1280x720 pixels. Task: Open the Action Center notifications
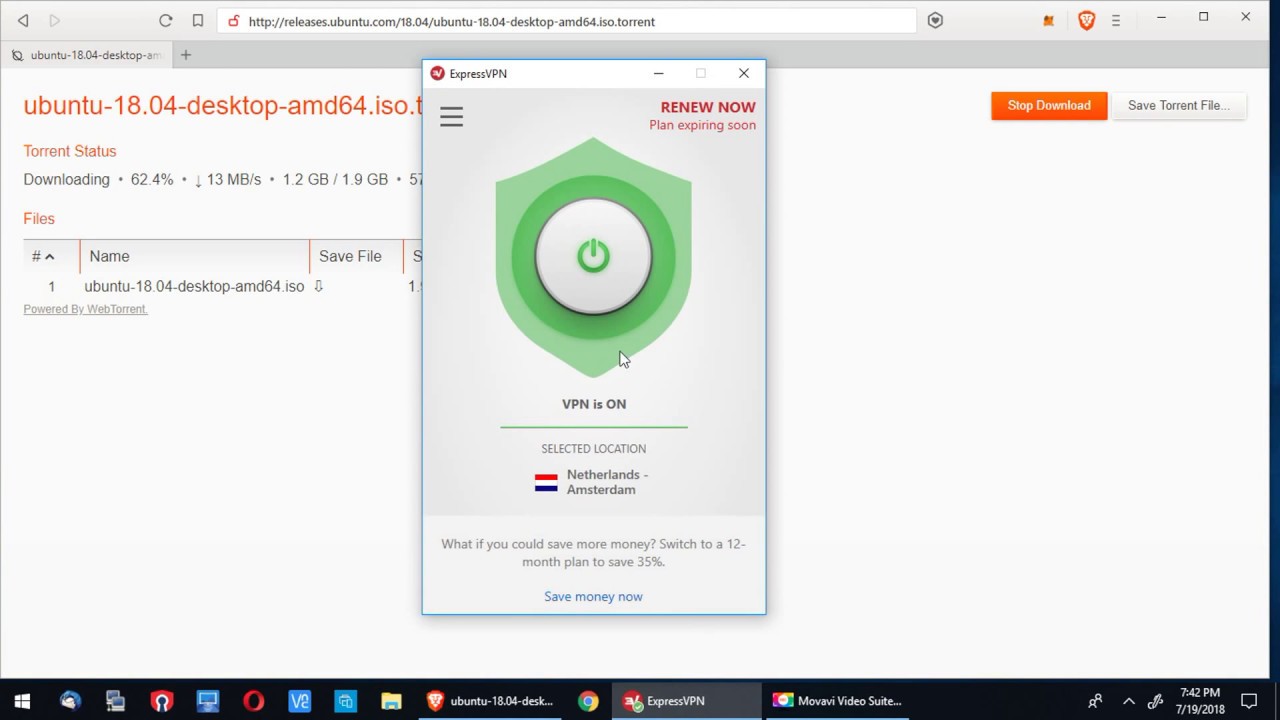click(x=1249, y=701)
